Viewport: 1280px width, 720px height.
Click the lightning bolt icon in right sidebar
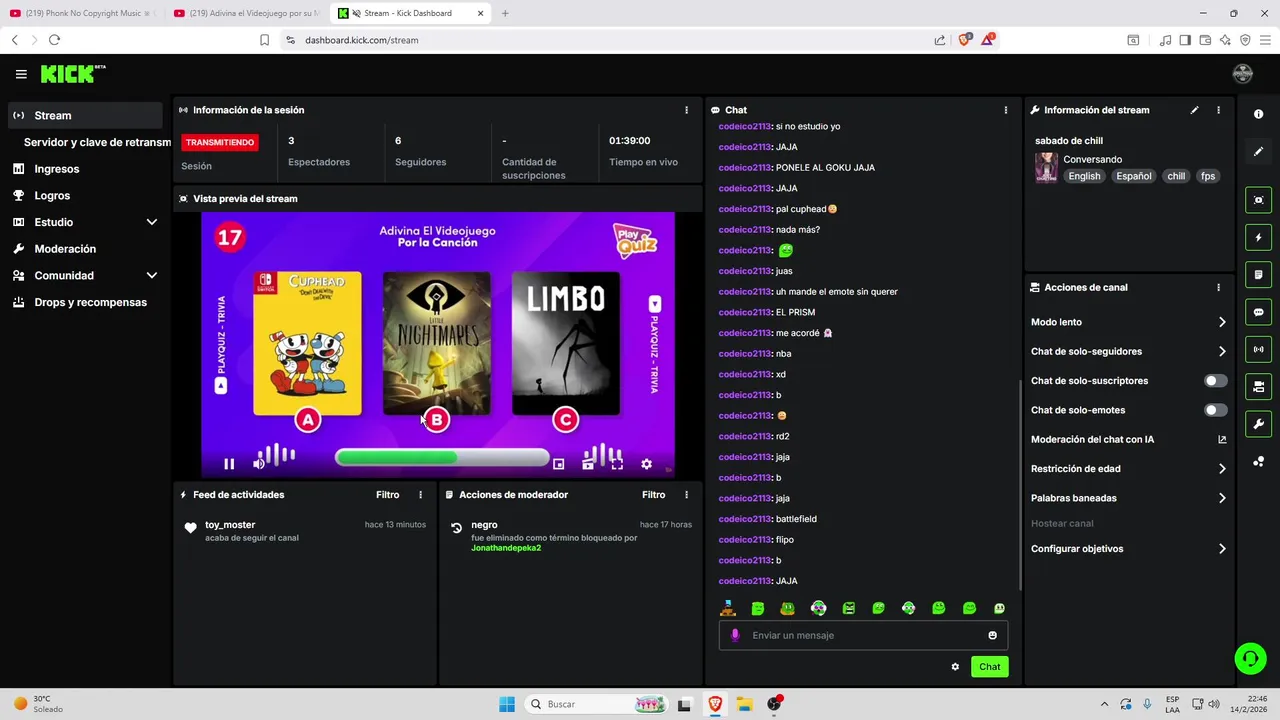tap(1258, 238)
